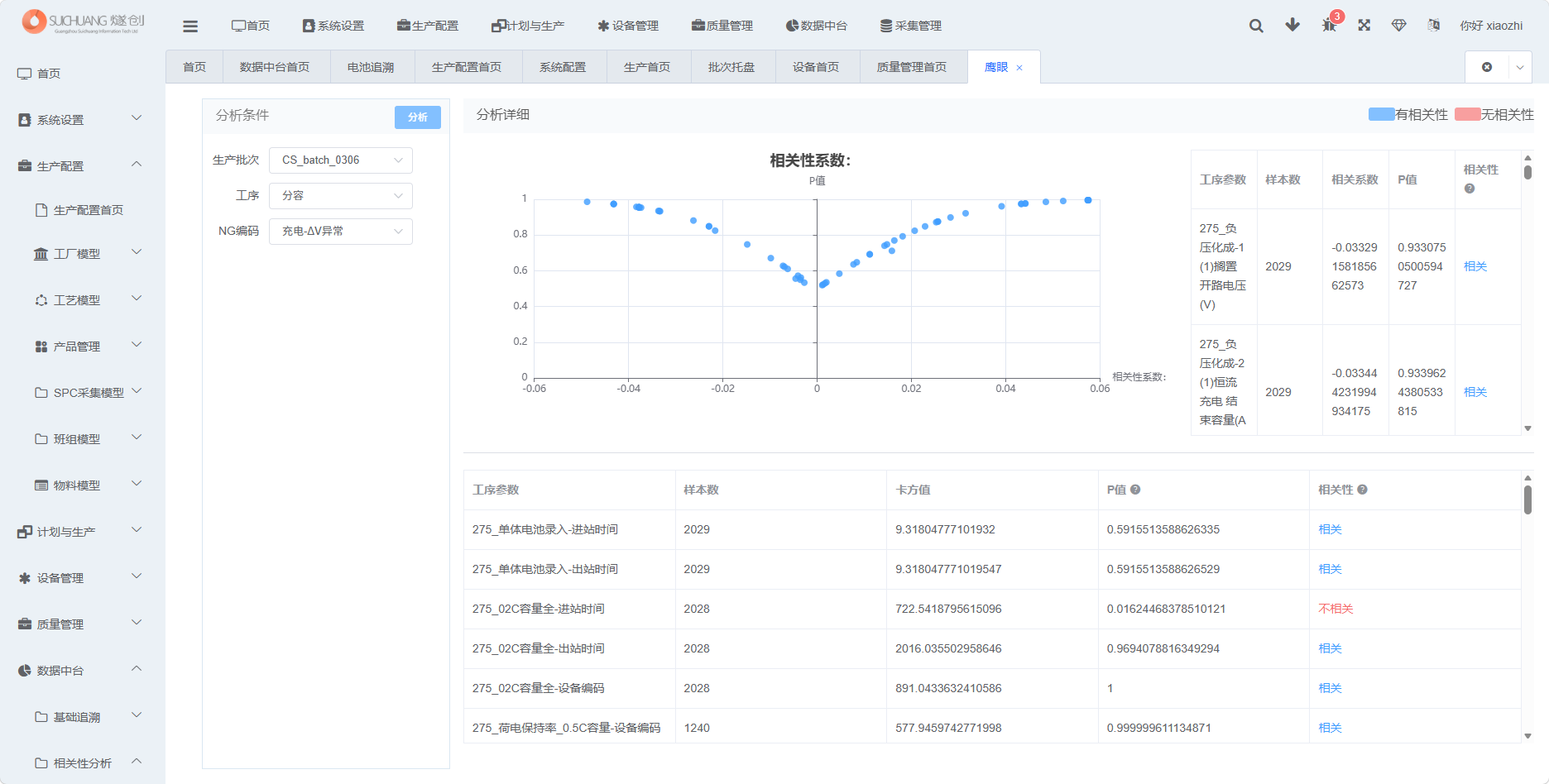Click the 质量管理 sidebar briefcase icon
This screenshot has width=1549, height=784.
[25, 624]
